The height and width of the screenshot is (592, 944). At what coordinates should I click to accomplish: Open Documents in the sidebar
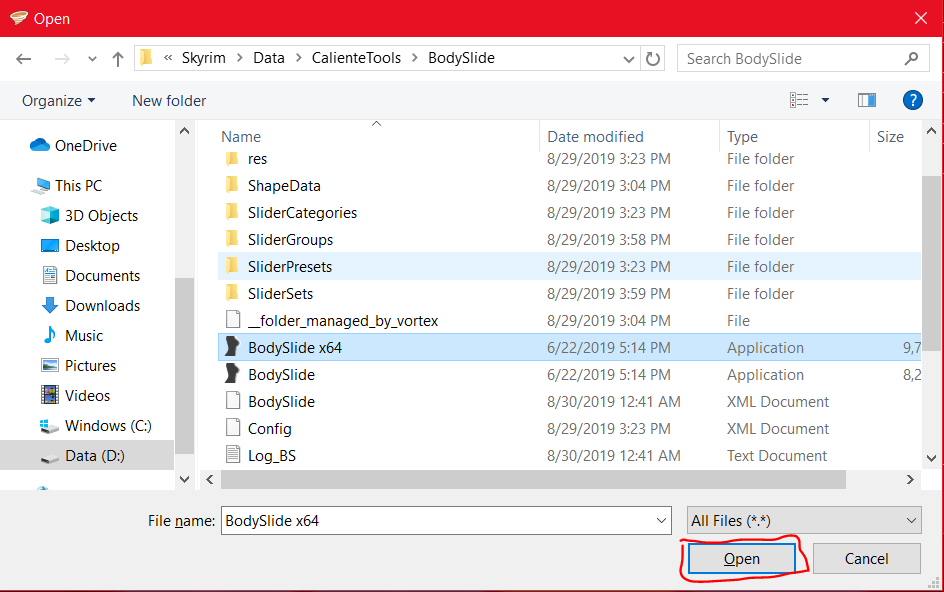click(x=91, y=276)
